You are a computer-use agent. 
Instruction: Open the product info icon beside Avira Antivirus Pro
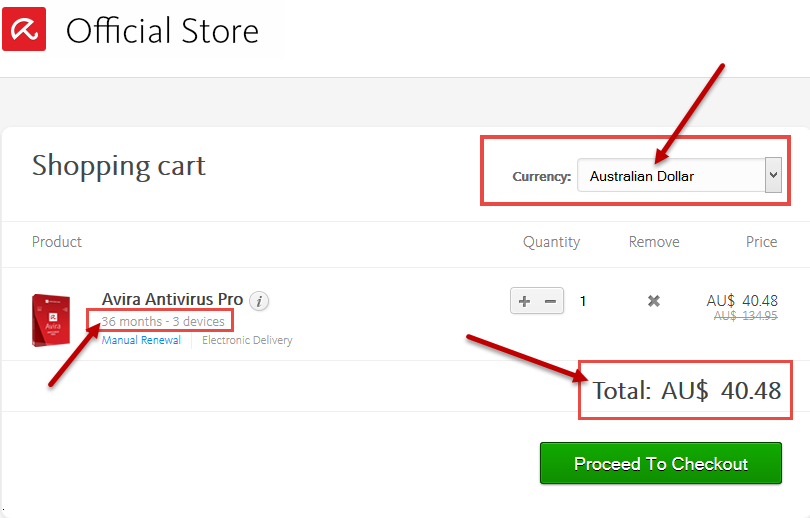pyautogui.click(x=259, y=301)
